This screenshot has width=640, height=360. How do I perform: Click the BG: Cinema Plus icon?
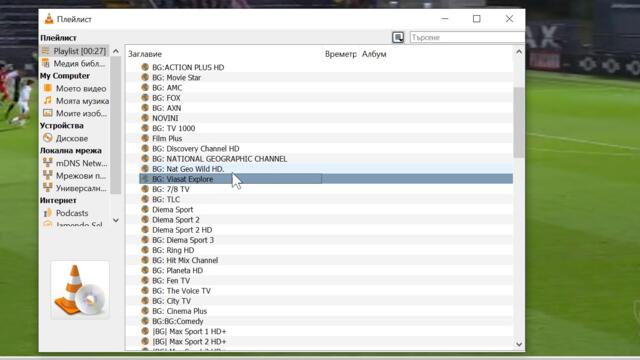[145, 311]
